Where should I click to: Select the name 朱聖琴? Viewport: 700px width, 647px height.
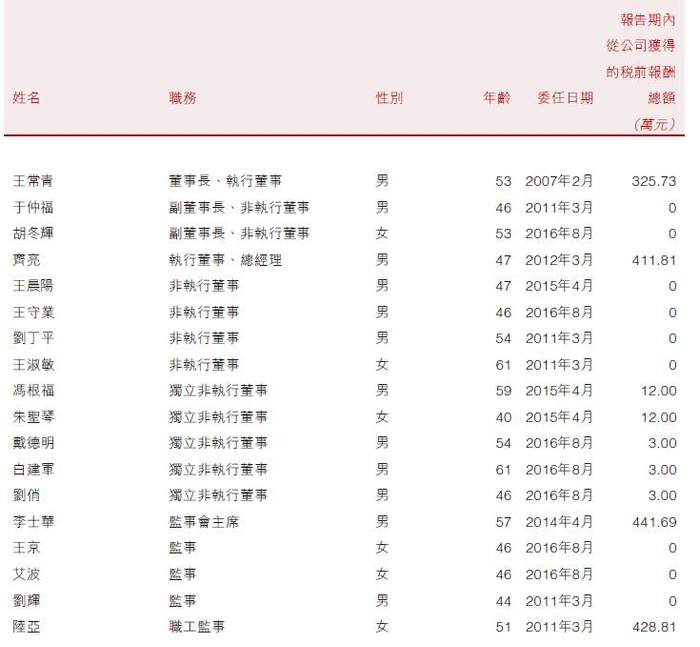click(33, 417)
